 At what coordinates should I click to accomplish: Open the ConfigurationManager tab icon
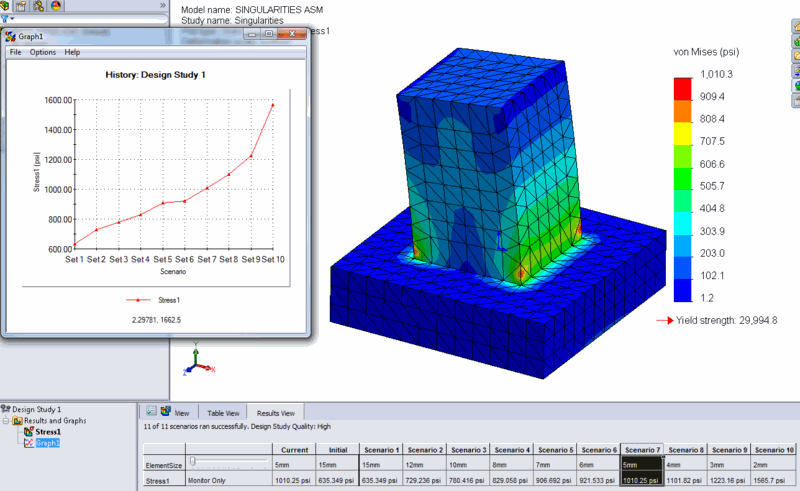pos(37,6)
